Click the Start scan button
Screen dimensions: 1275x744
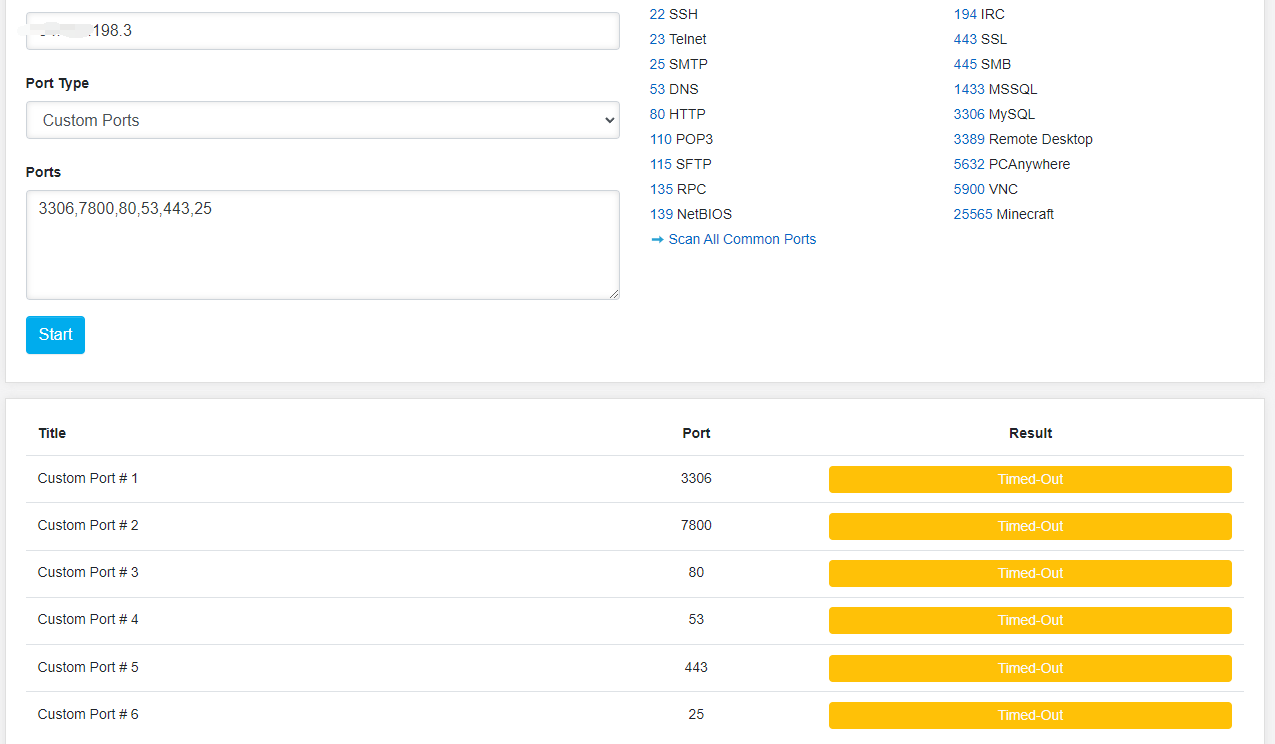tap(55, 335)
